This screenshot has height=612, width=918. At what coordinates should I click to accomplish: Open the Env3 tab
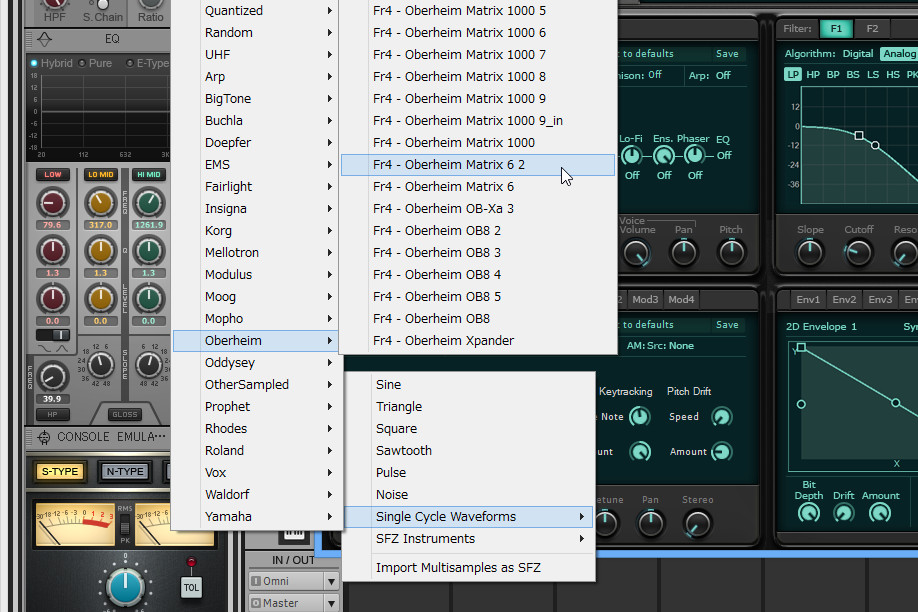coord(880,300)
